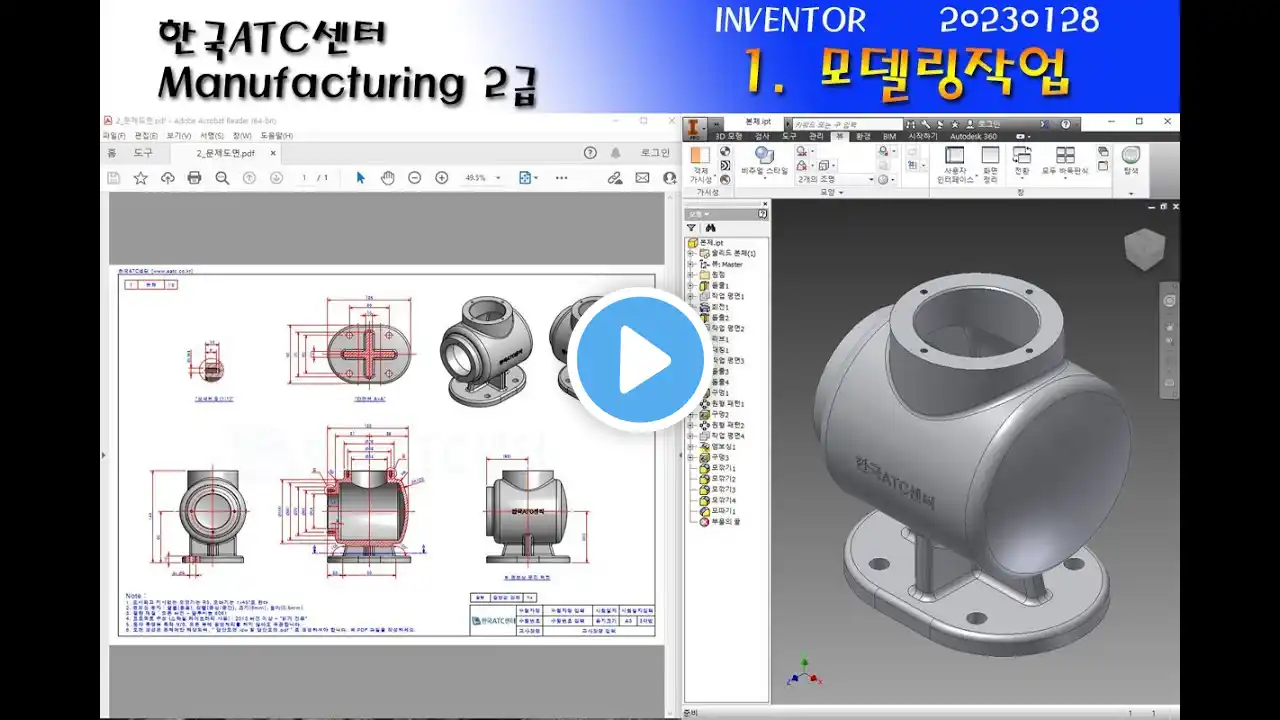The image size is (1280, 720).
Task: Click the 화면 정리 button
Action: [x=990, y=165]
